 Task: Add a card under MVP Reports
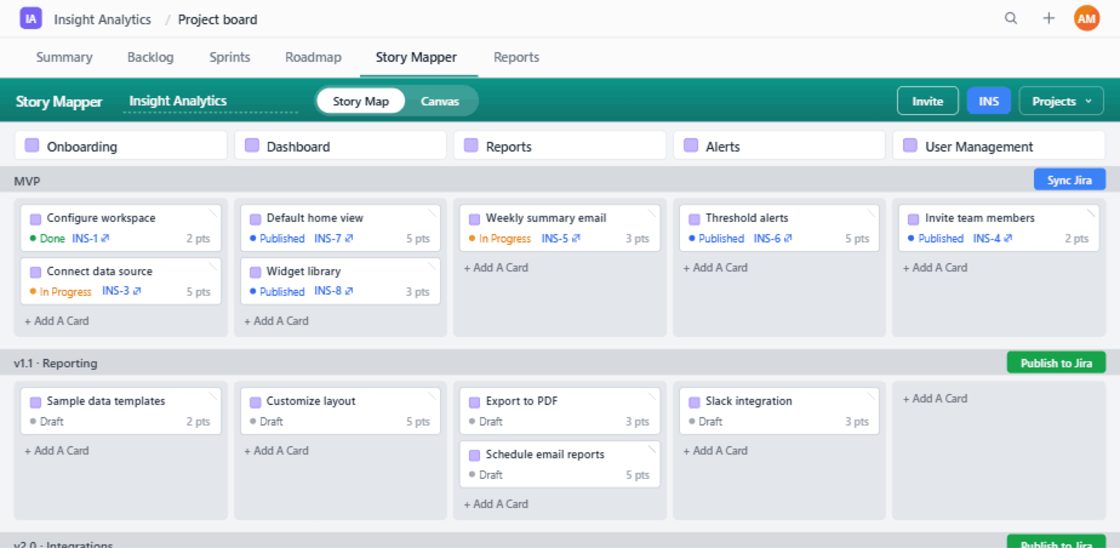point(496,268)
